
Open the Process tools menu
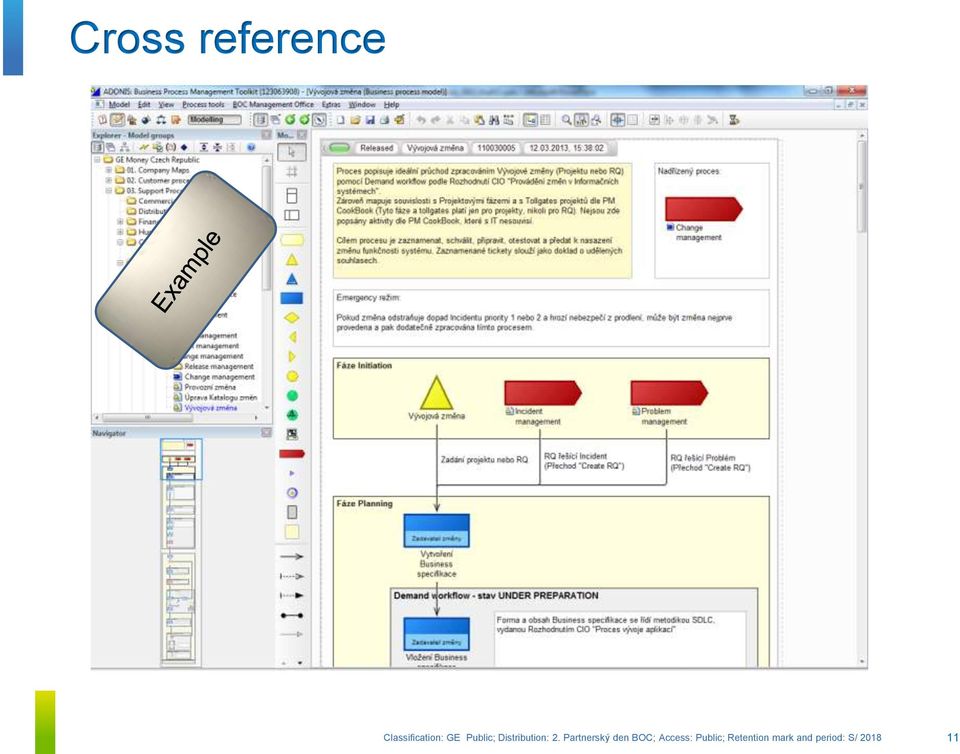coord(203,105)
